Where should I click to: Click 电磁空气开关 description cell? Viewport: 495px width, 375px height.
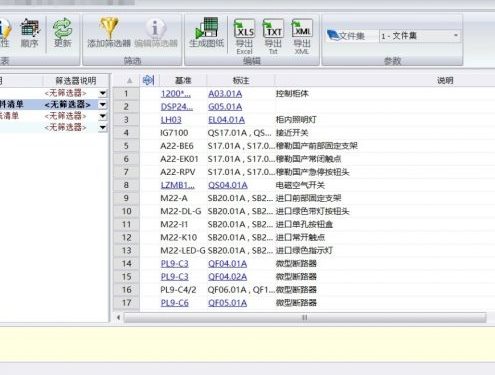coord(300,185)
